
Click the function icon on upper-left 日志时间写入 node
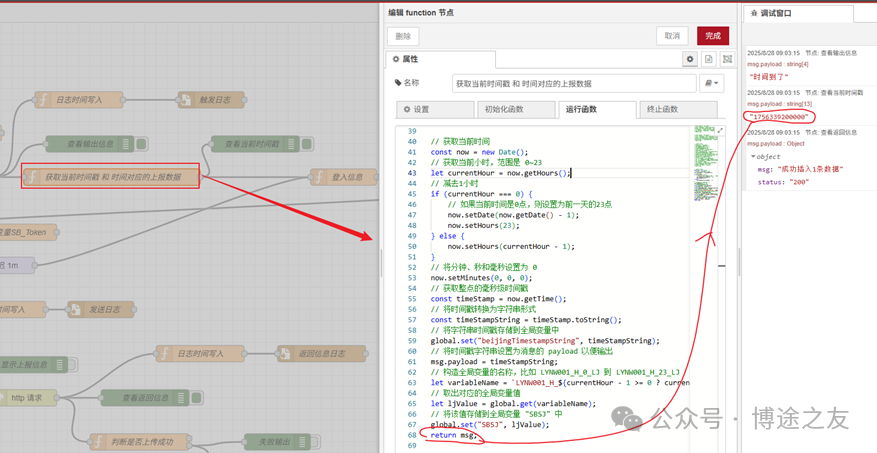(x=43, y=100)
